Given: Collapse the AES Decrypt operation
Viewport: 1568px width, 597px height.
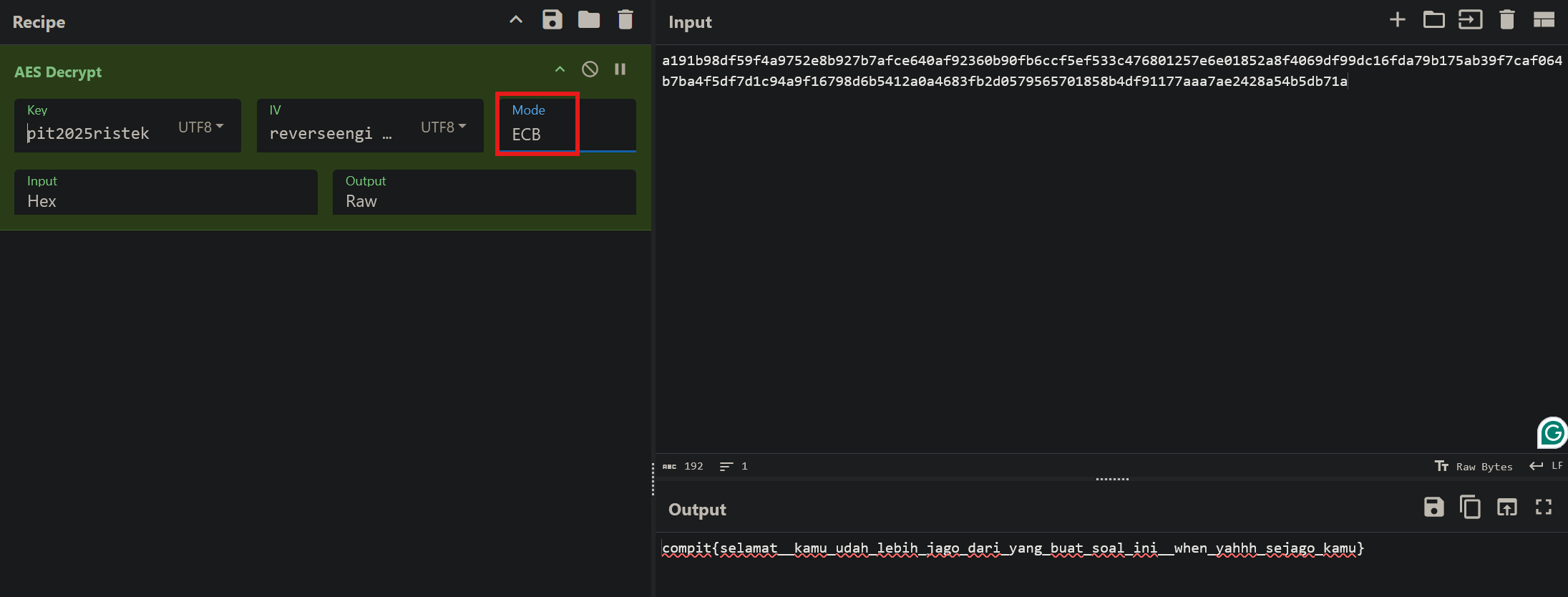Looking at the screenshot, I should pos(560,69).
